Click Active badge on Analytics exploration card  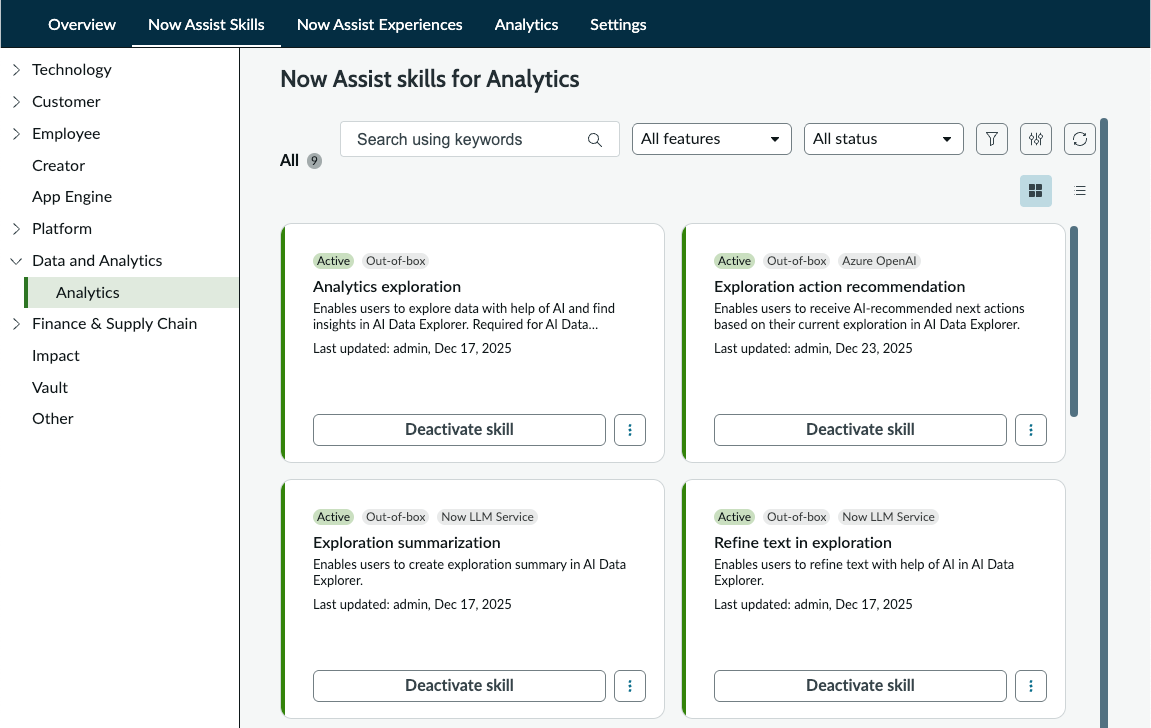(333, 261)
